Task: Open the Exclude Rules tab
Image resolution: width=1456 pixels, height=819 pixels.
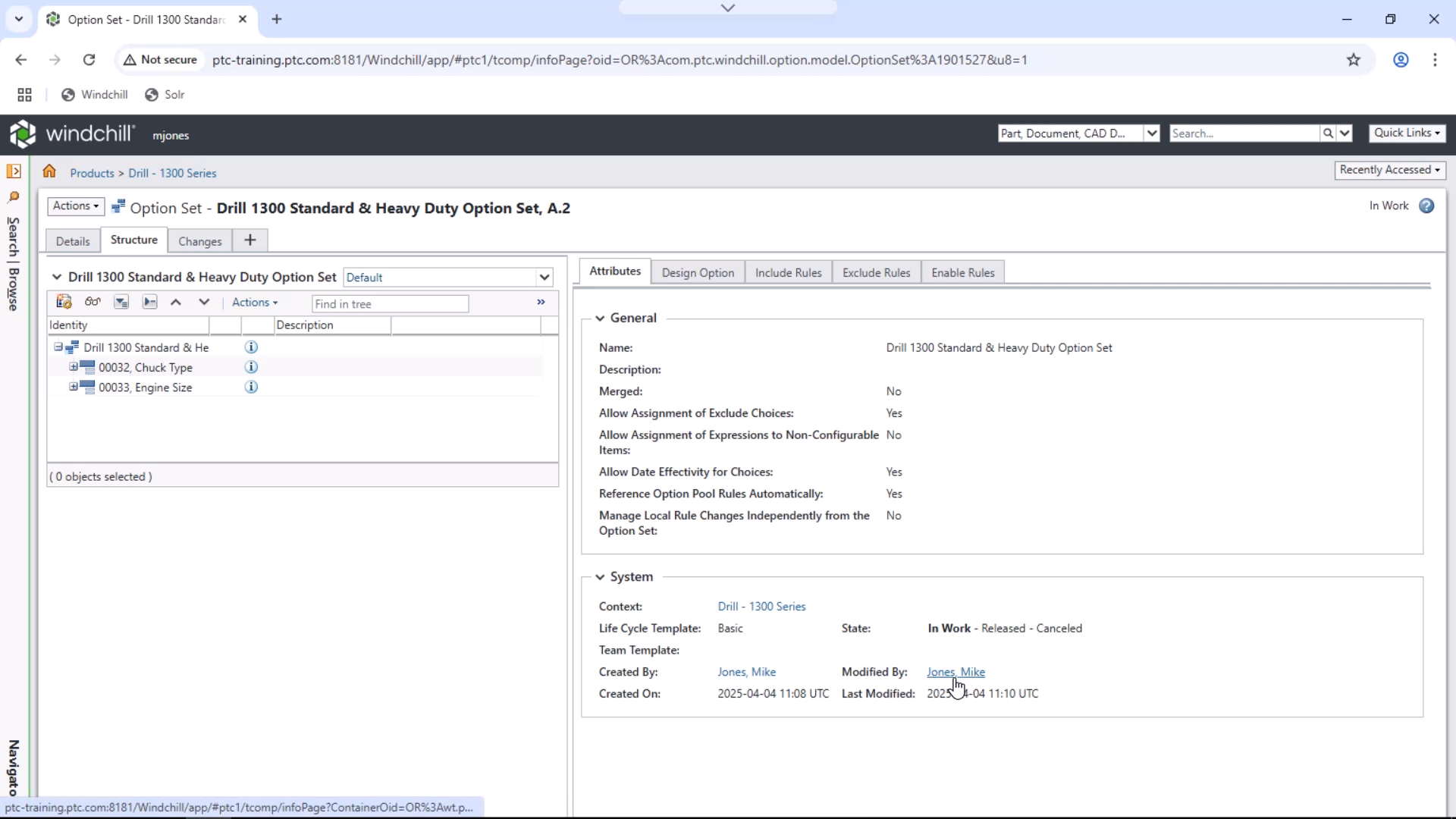Action: pos(877,272)
